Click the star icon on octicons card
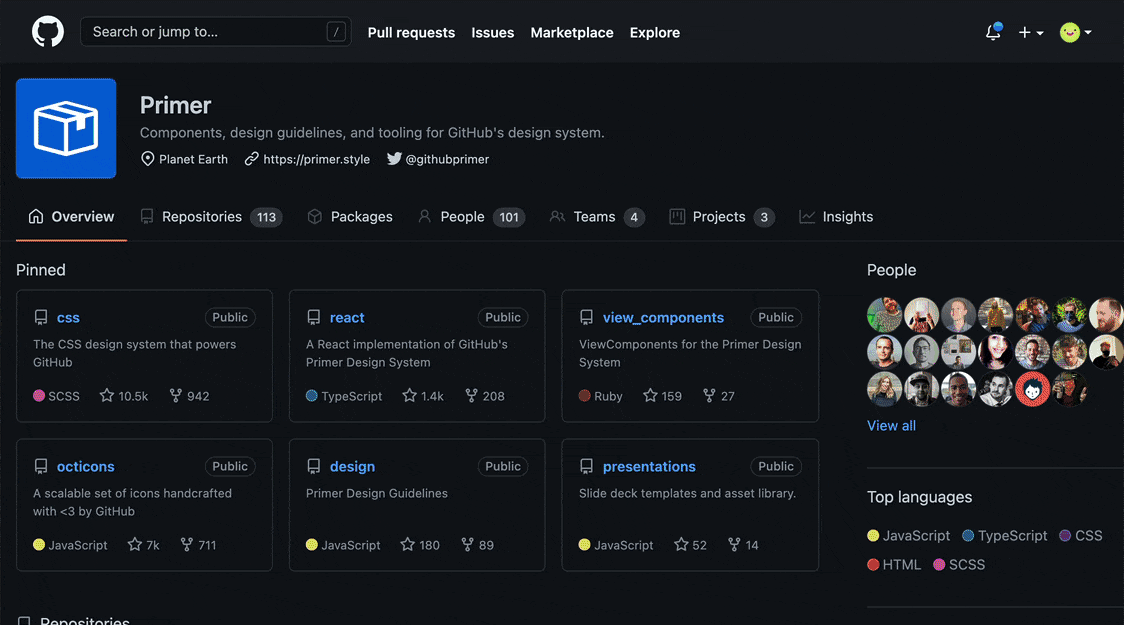This screenshot has width=1124, height=625. pos(135,545)
